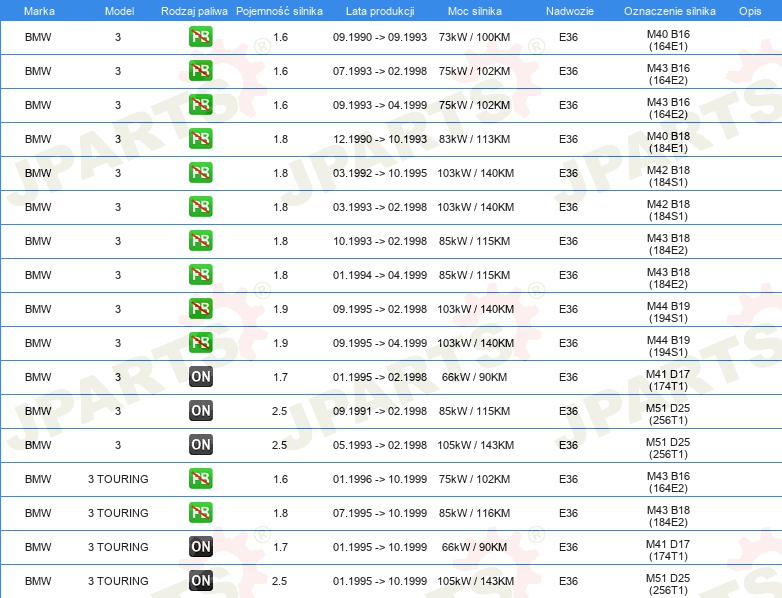Click power 66kW / 90KM in 3 TOURING row

coord(474,547)
